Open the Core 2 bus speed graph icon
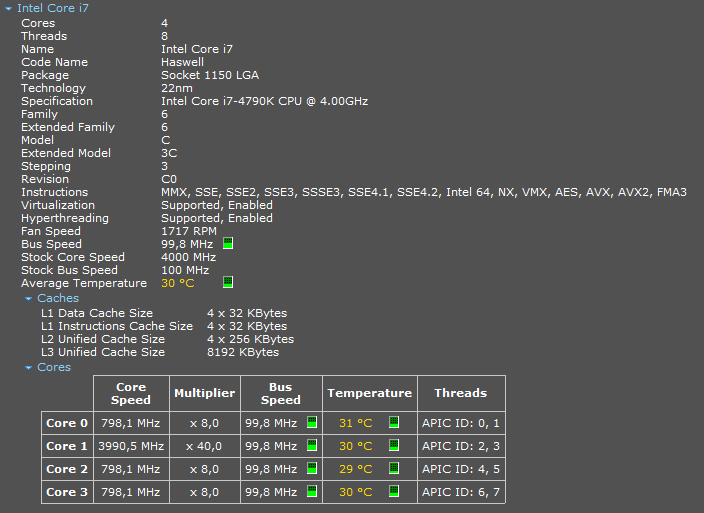704x513 pixels. click(x=312, y=468)
